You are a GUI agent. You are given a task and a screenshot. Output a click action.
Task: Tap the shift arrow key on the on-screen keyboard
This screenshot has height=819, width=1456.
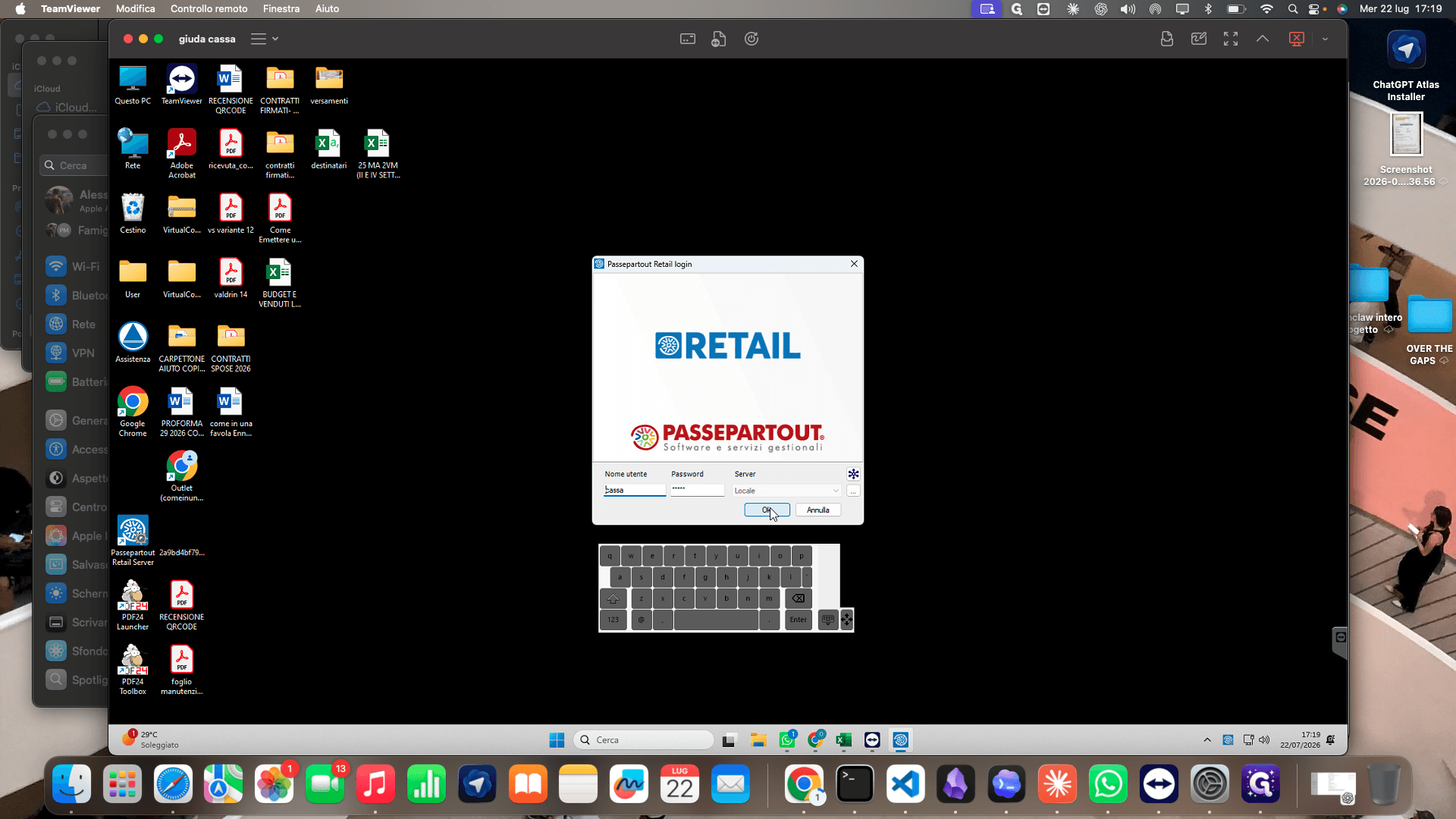click(x=613, y=598)
